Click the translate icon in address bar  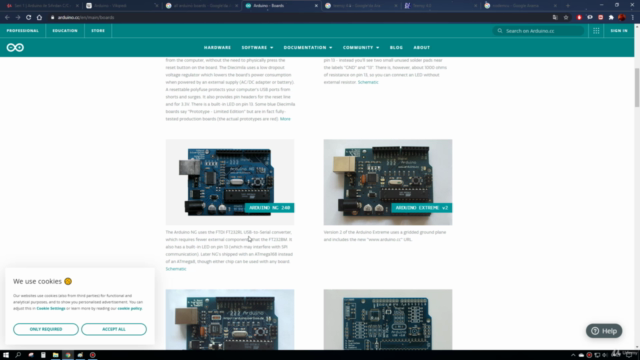(x=555, y=18)
